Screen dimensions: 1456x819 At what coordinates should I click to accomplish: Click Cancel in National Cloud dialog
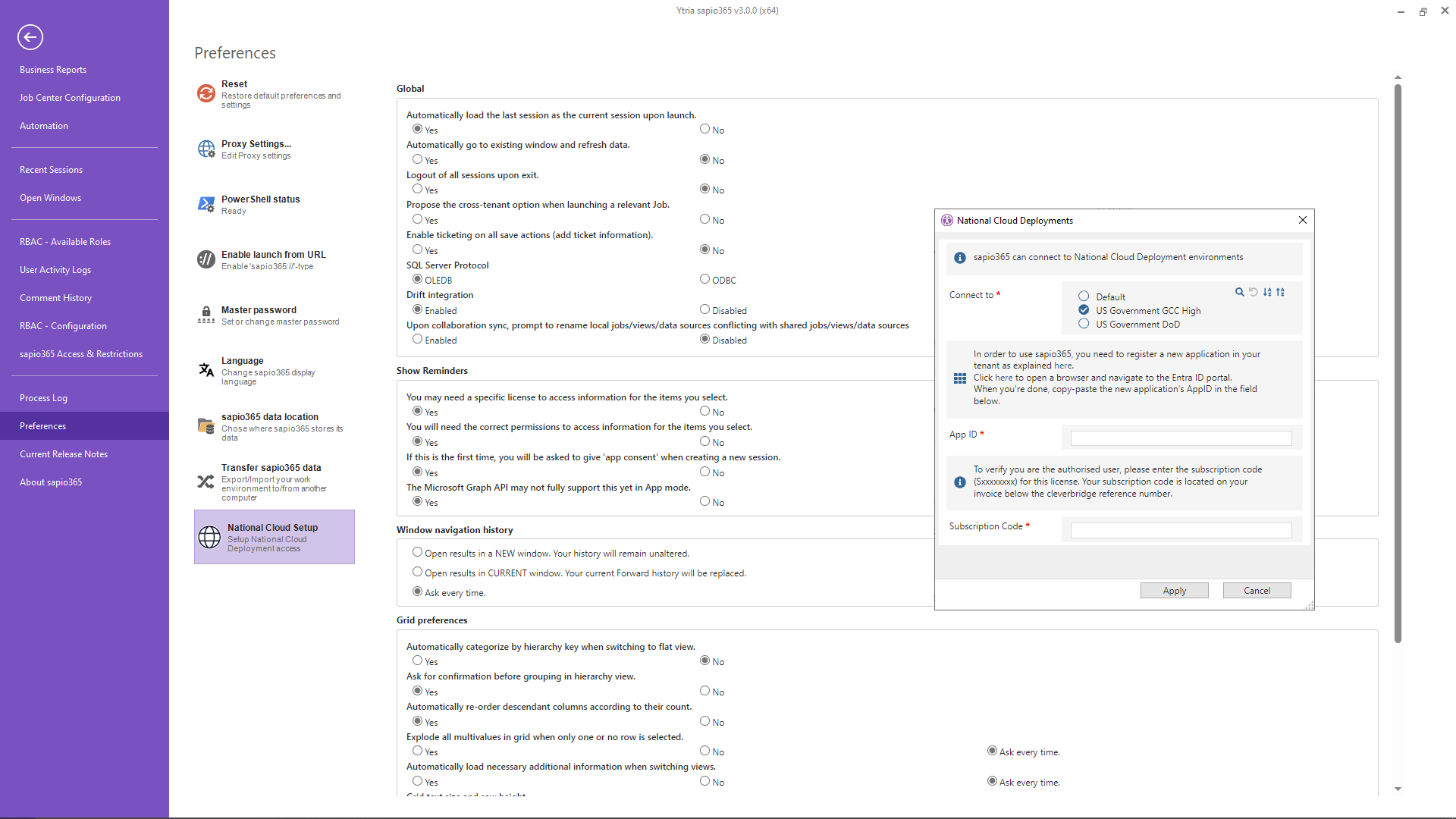[x=1257, y=591]
